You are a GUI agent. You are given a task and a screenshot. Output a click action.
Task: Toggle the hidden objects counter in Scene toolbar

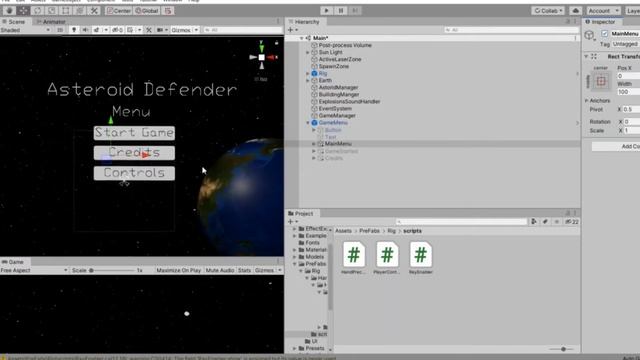click(118, 30)
